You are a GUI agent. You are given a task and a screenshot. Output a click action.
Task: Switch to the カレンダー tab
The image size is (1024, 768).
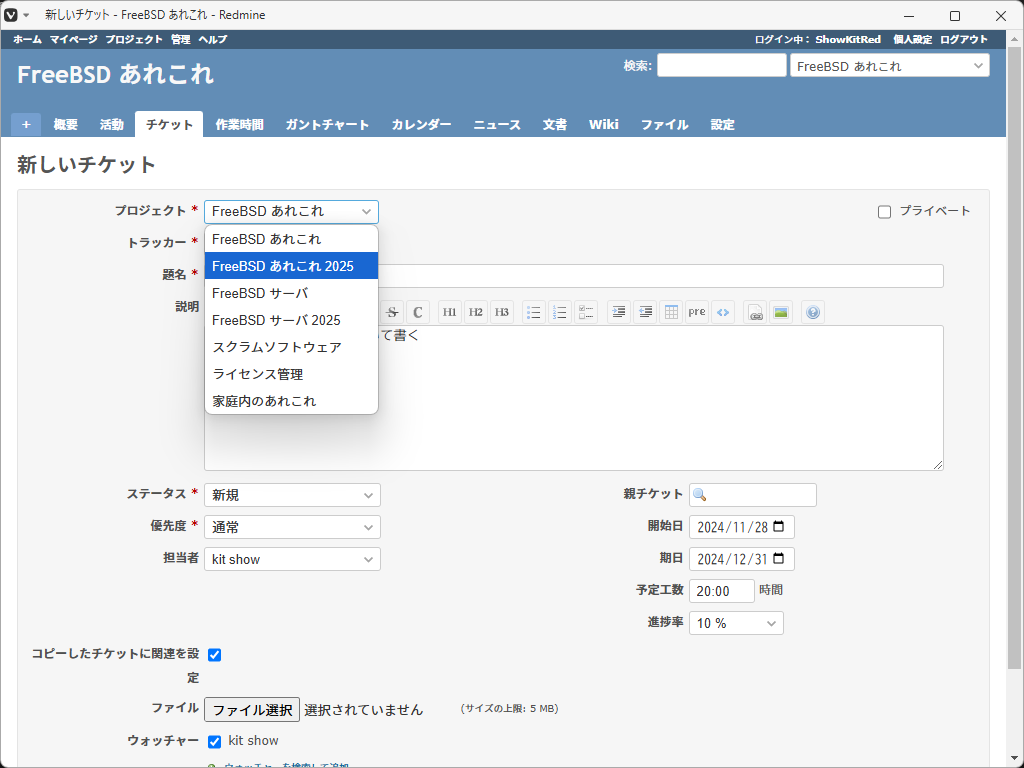point(421,124)
